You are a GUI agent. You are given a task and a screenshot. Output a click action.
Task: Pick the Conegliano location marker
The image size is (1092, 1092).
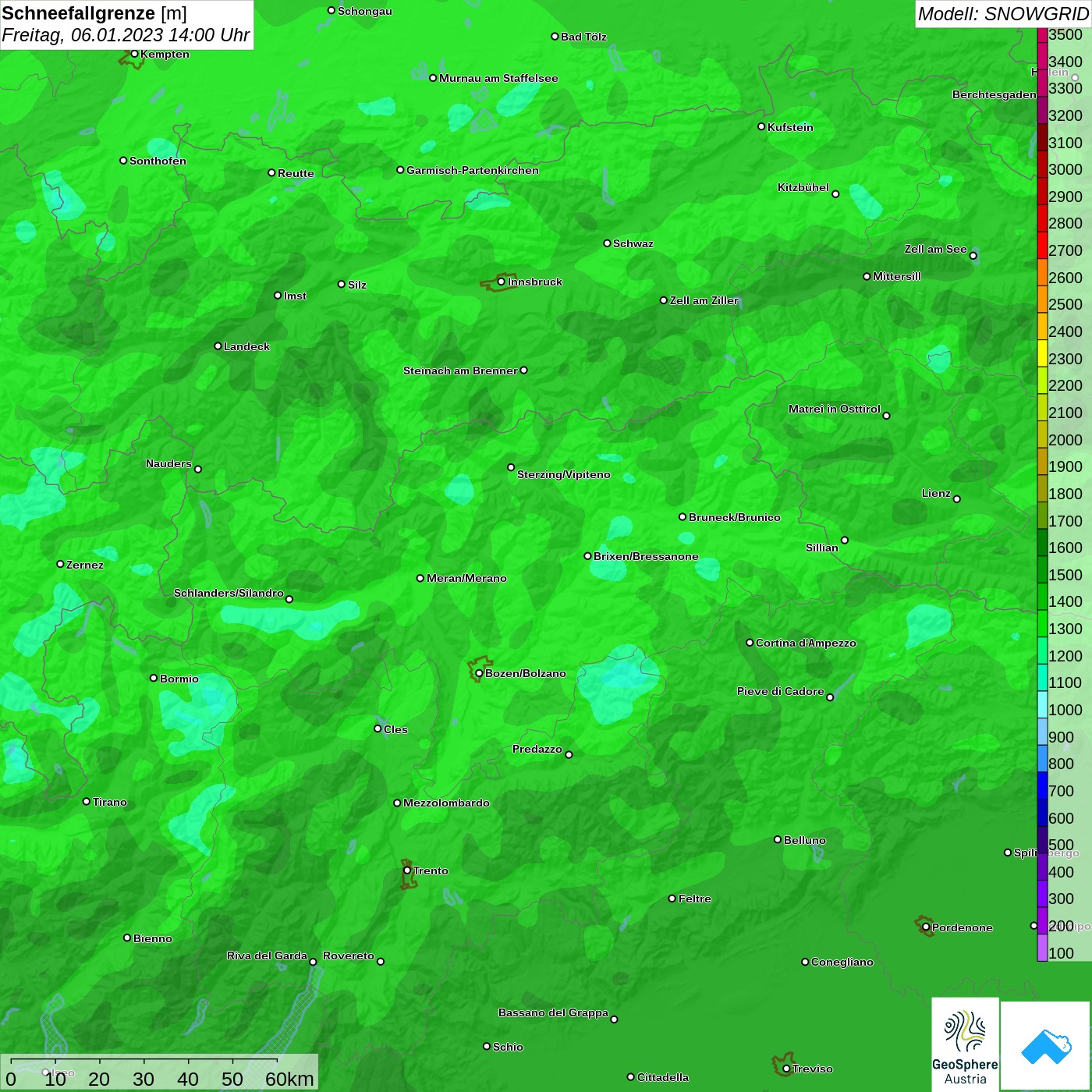pyautogui.click(x=805, y=962)
